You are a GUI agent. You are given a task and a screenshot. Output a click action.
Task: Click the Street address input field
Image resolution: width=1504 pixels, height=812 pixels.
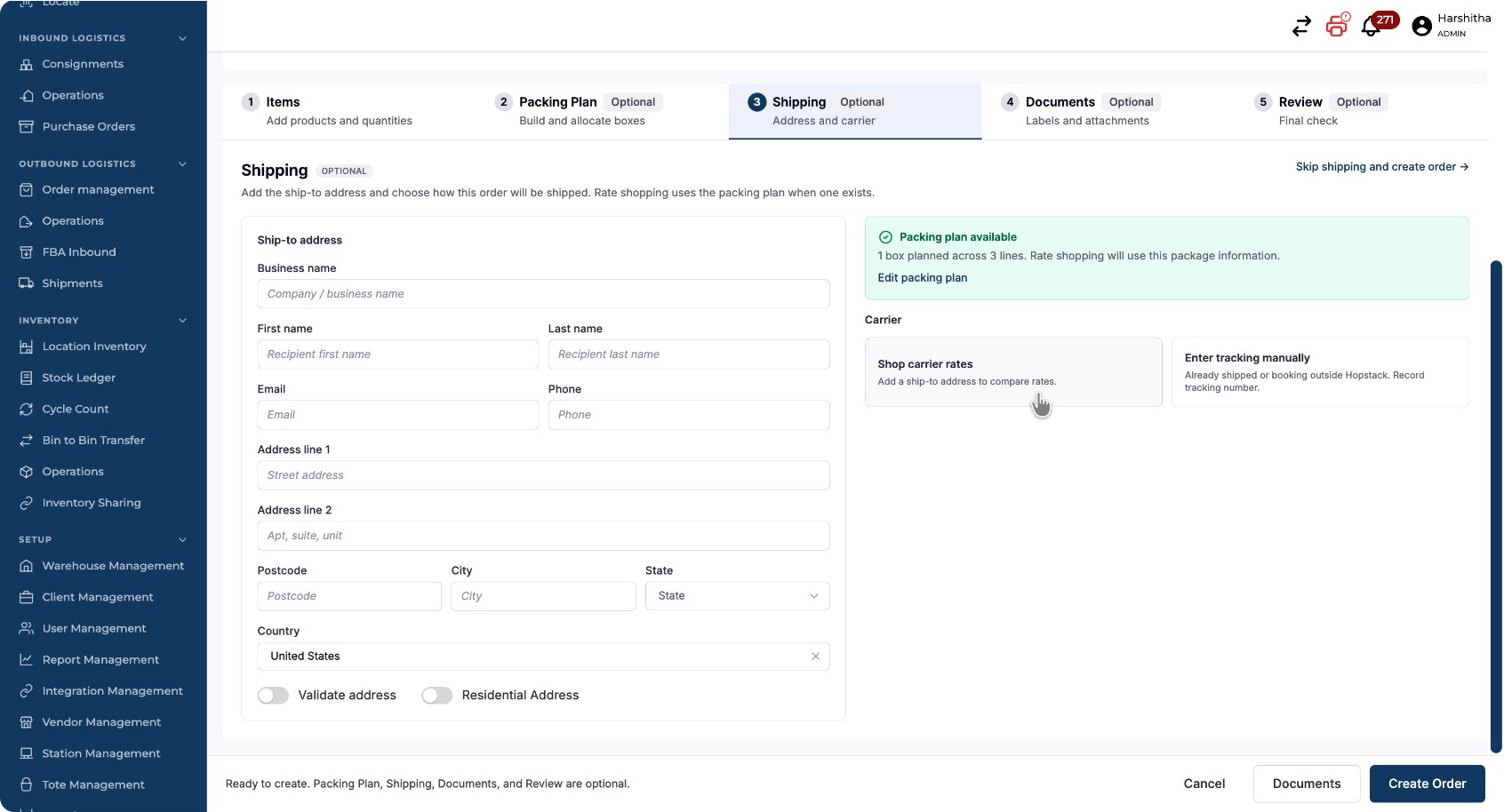(x=543, y=475)
